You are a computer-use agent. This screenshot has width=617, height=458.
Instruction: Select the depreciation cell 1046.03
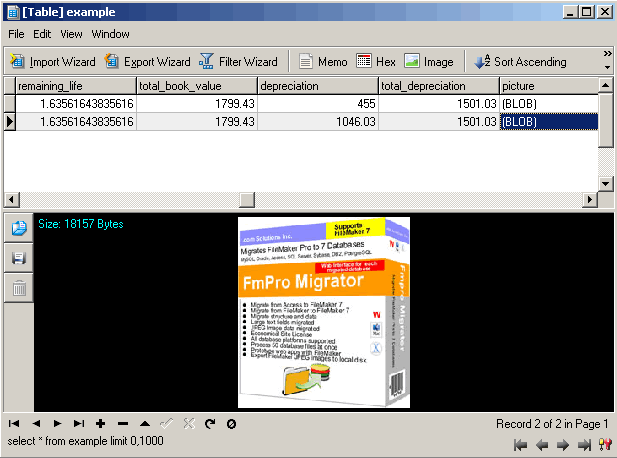coord(318,122)
